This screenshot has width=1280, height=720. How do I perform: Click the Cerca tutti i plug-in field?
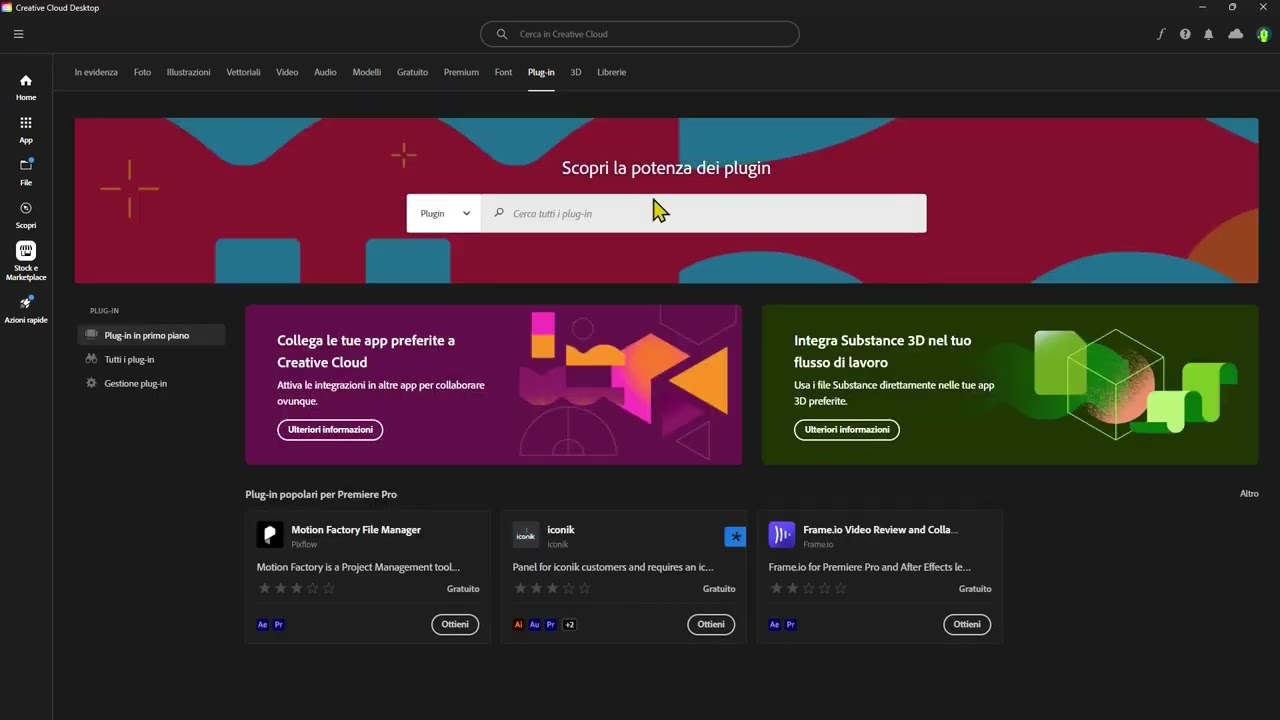click(x=704, y=213)
